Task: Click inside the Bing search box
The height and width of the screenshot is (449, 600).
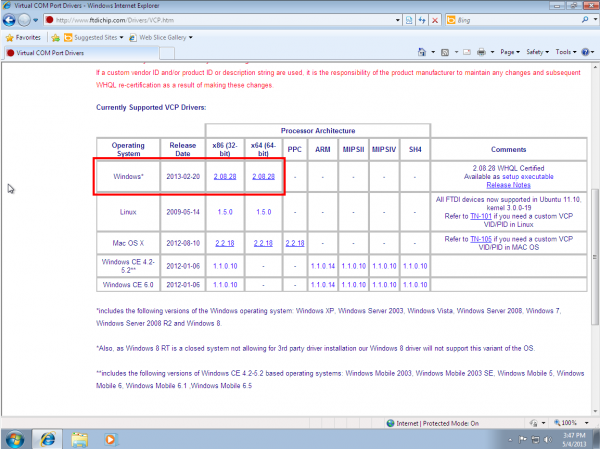Action: tap(518, 20)
